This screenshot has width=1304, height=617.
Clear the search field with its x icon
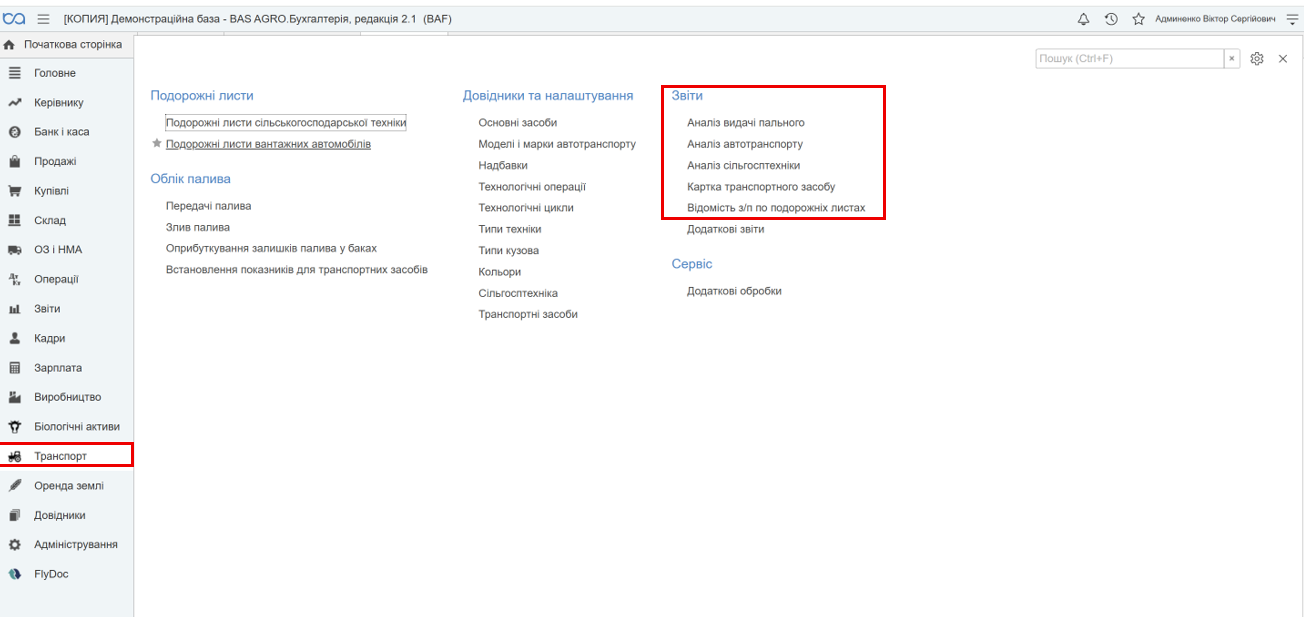click(1232, 59)
